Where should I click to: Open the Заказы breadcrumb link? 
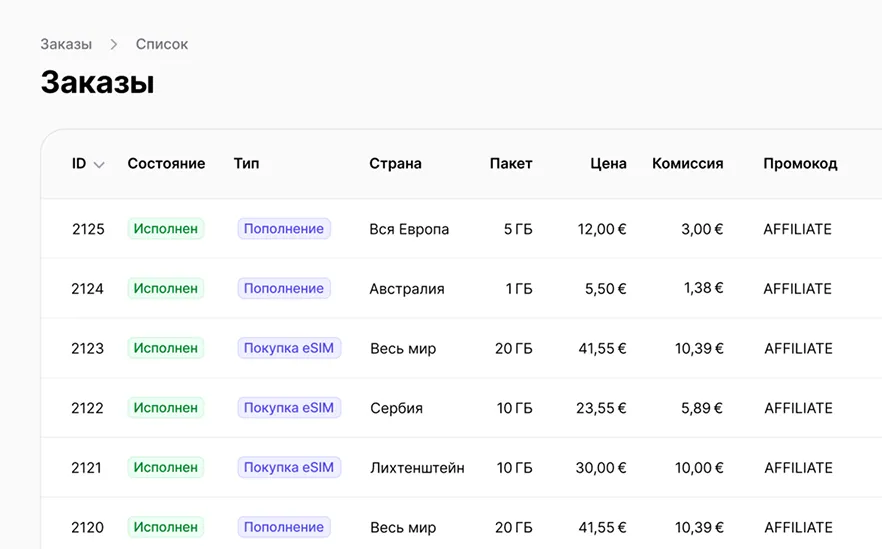point(66,44)
